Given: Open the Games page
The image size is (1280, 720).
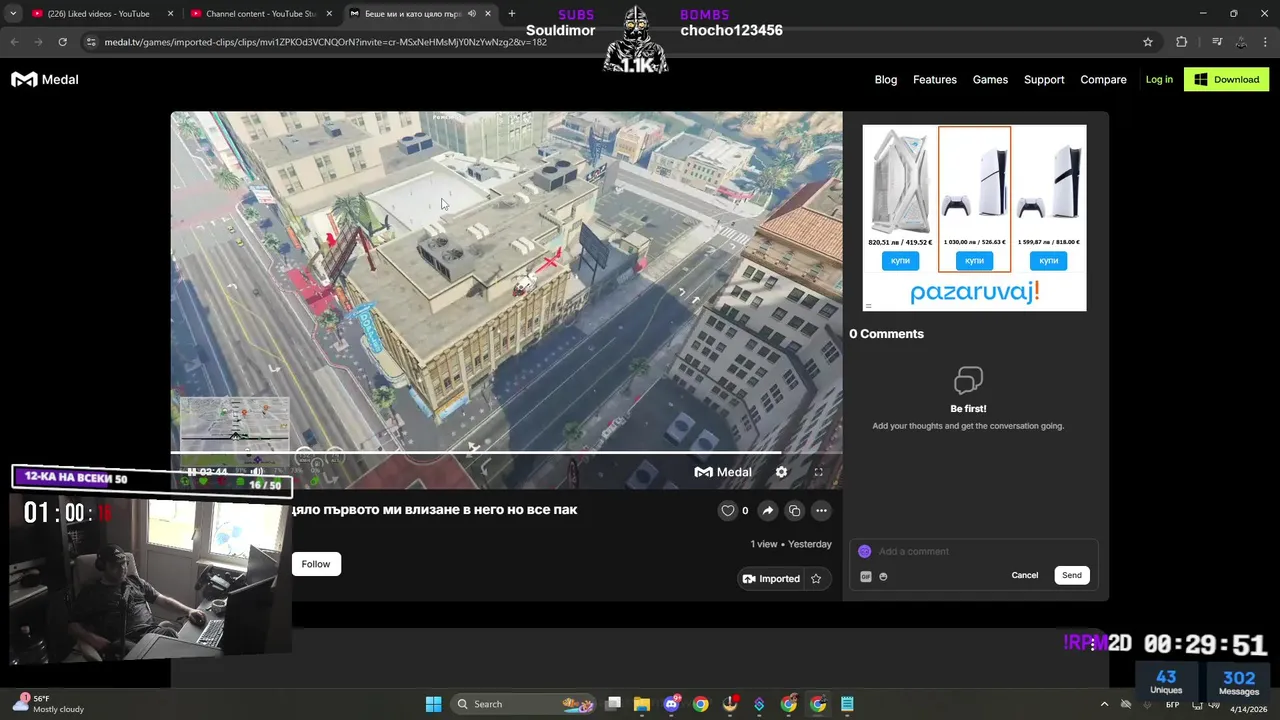Looking at the screenshot, I should pos(990,79).
